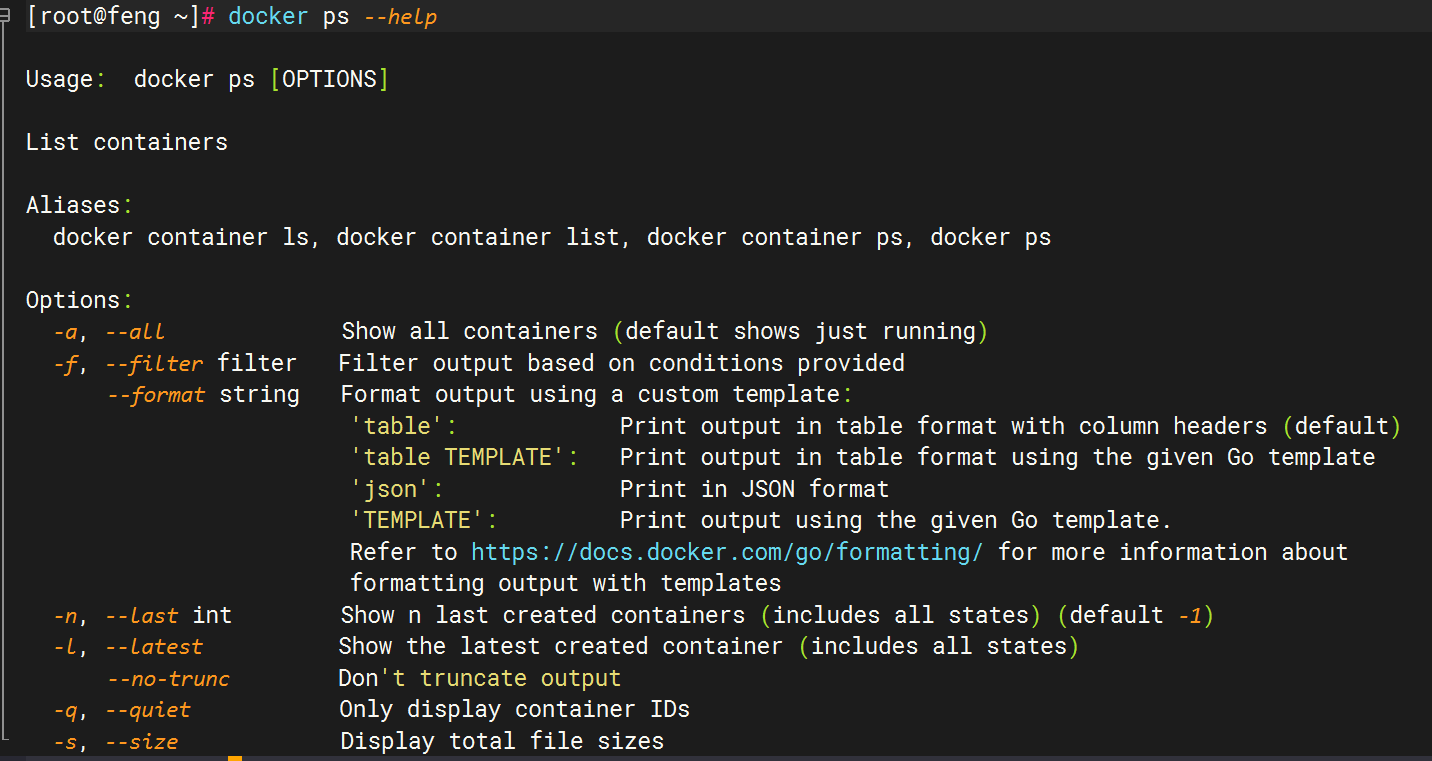Click the 'docker container list' alias
Image resolution: width=1432 pixels, height=761 pixels.
pyautogui.click(x=478, y=237)
